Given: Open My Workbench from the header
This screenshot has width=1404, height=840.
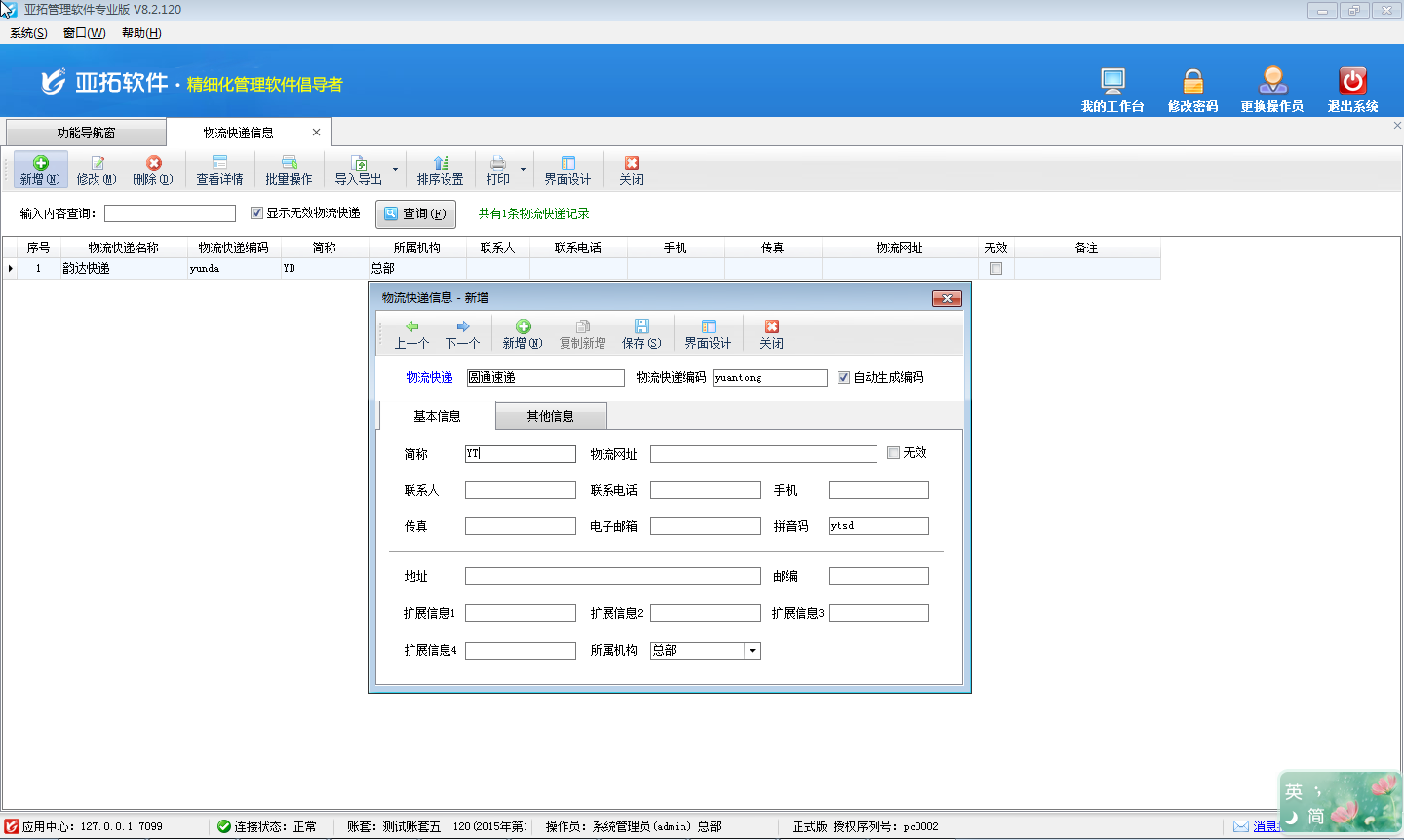Looking at the screenshot, I should [1111, 82].
